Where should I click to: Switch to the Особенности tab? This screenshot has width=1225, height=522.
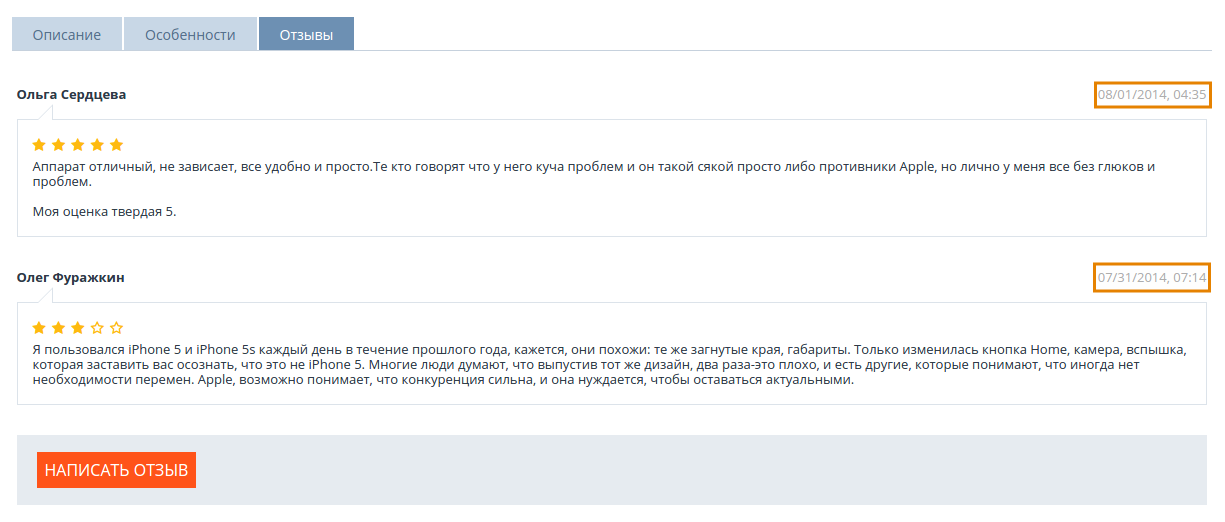190,35
